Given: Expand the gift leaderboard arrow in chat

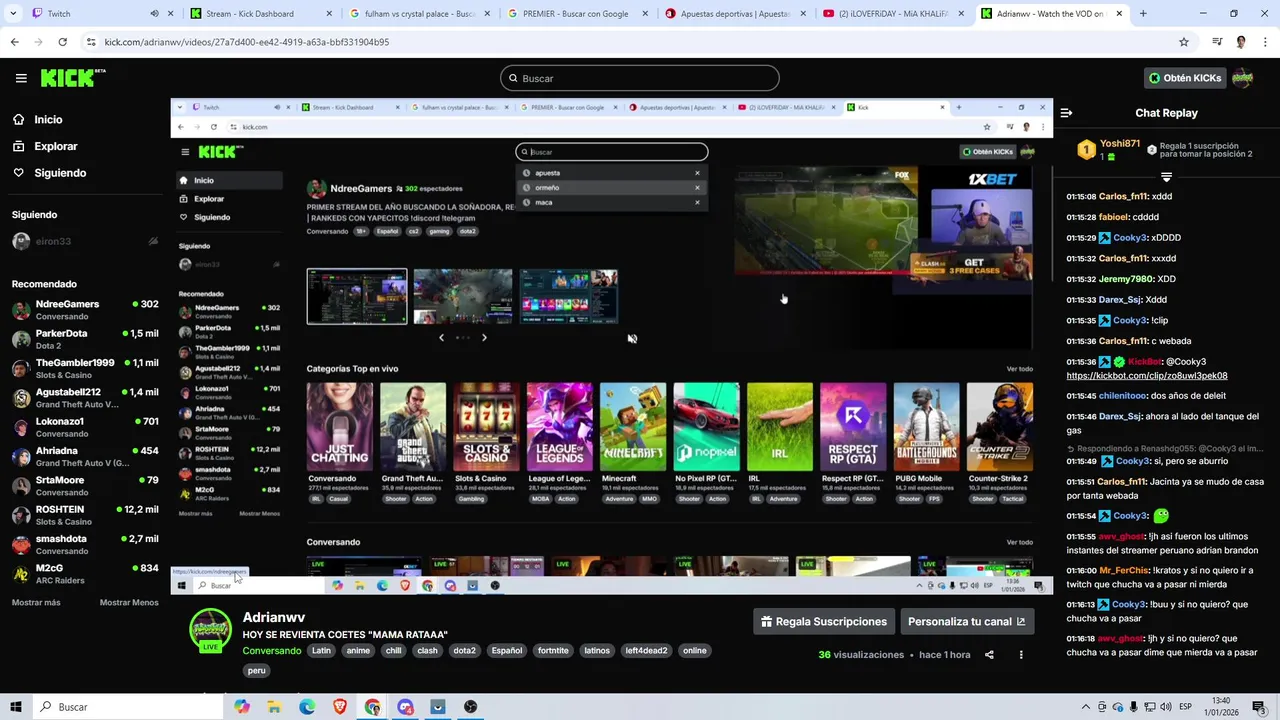Looking at the screenshot, I should click(x=1166, y=177).
